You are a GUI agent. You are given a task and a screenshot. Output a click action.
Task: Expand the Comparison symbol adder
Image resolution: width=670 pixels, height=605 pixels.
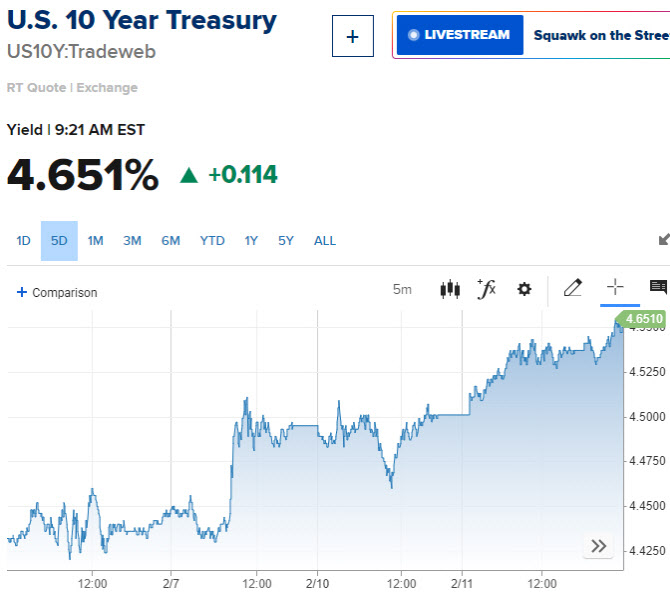click(57, 292)
